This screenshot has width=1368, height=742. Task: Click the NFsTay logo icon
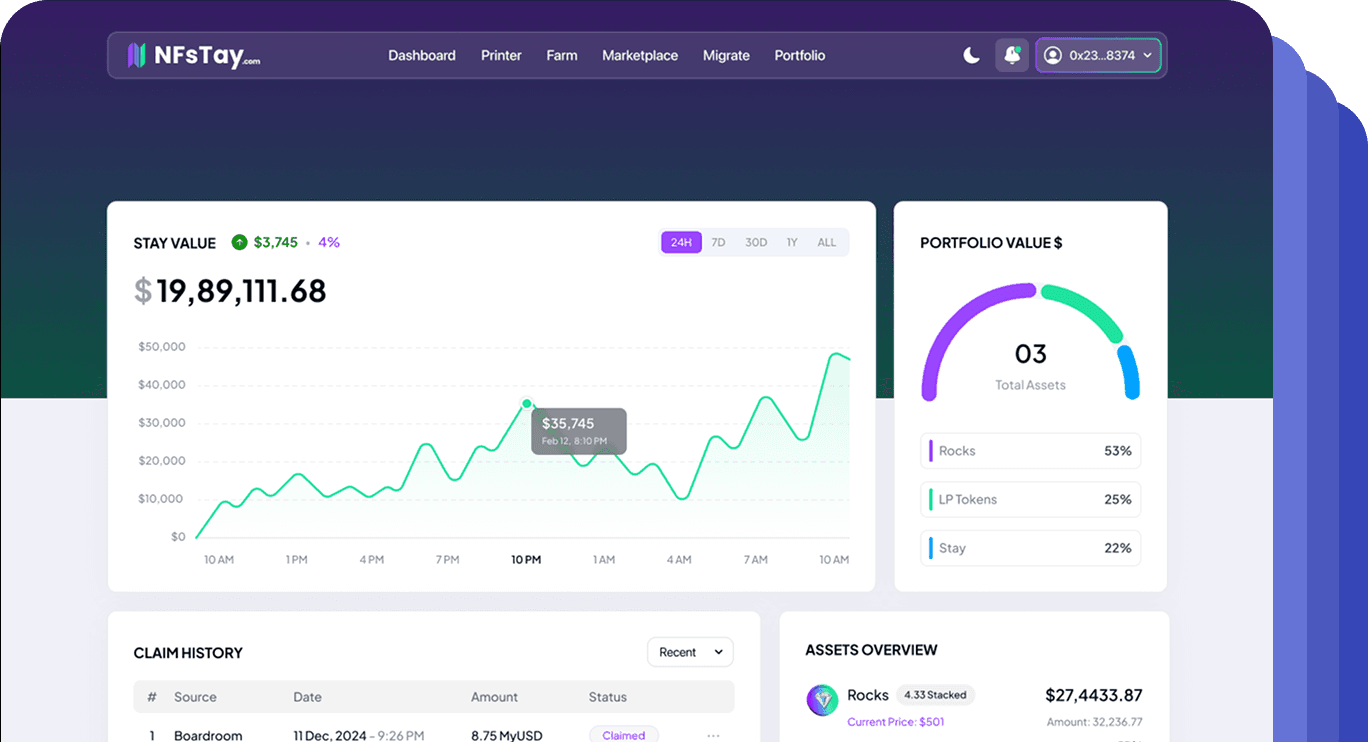click(x=137, y=56)
